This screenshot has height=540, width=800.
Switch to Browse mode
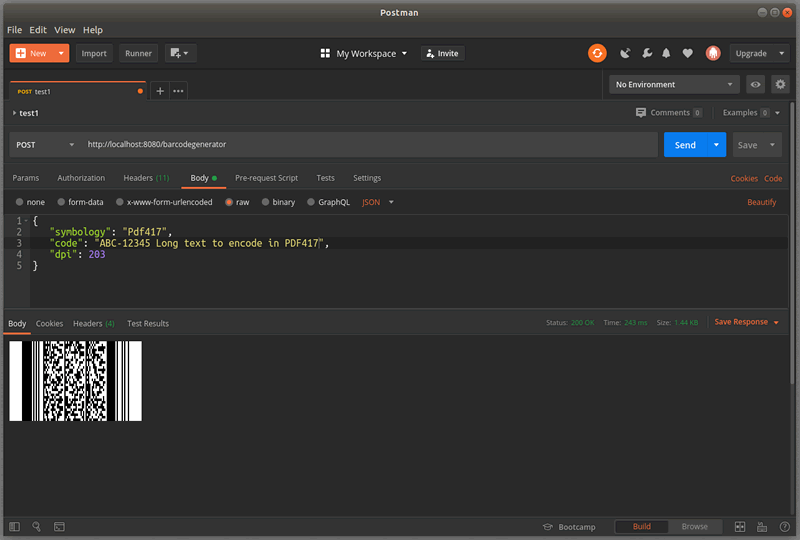click(694, 527)
